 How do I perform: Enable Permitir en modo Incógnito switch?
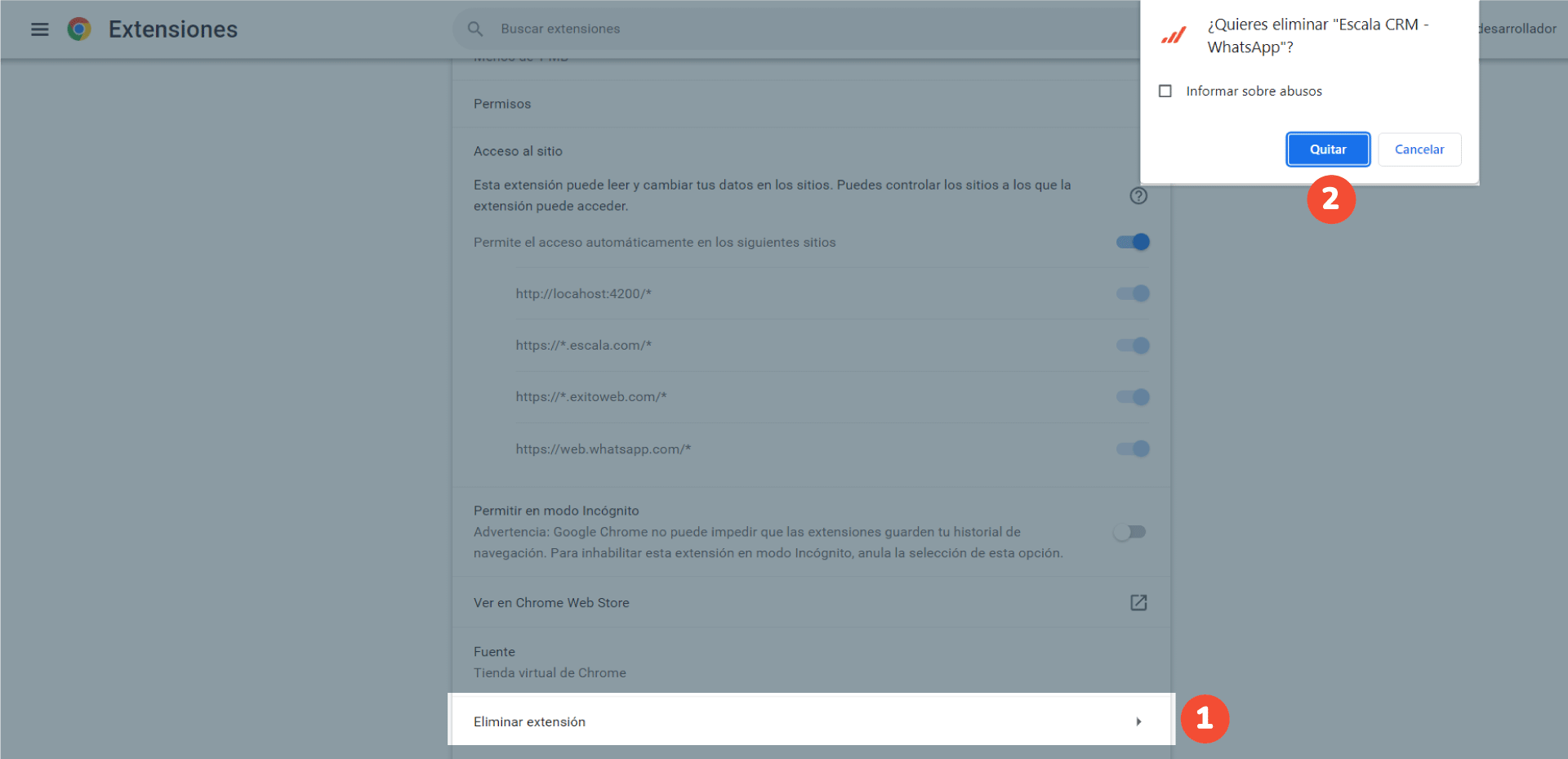[x=1129, y=532]
